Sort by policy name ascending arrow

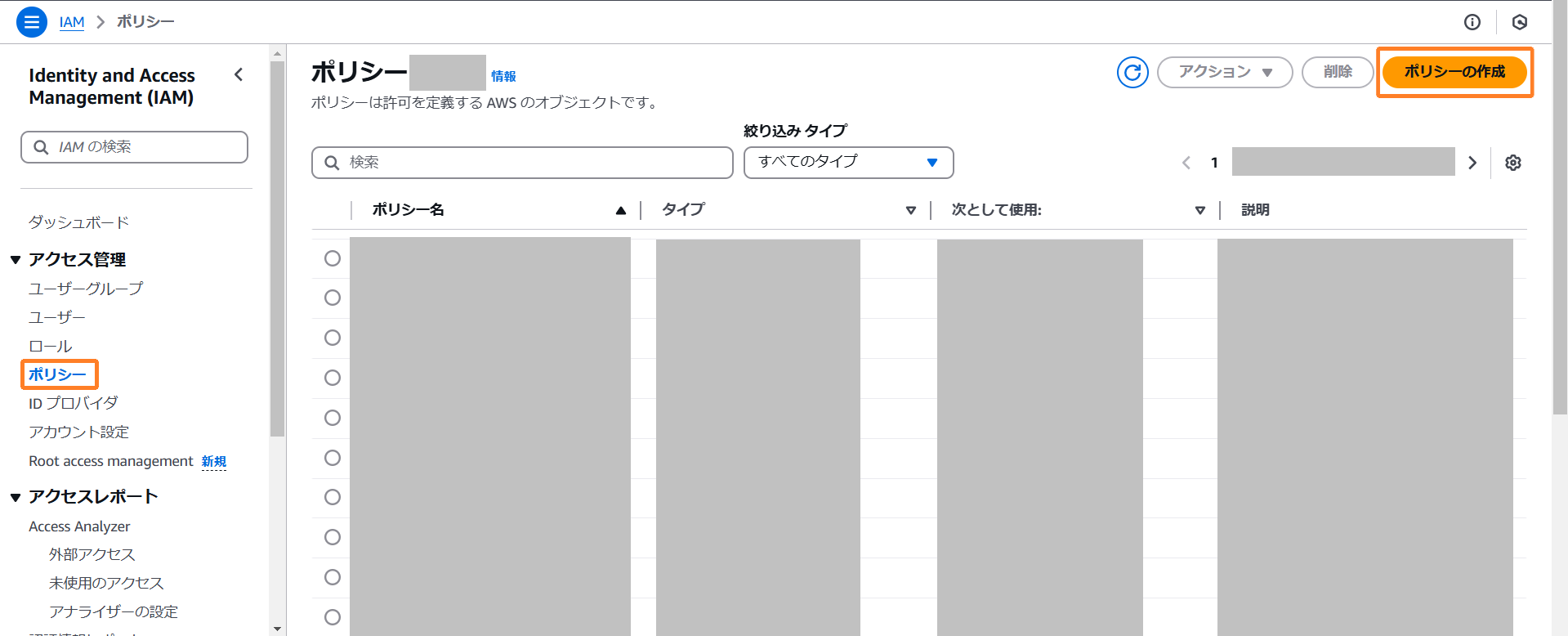tap(620, 211)
